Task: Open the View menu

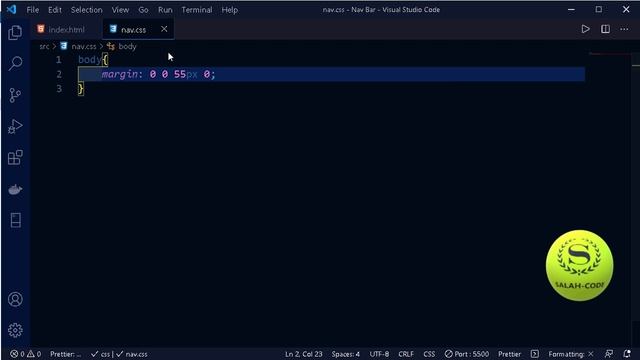Action: pos(120,10)
